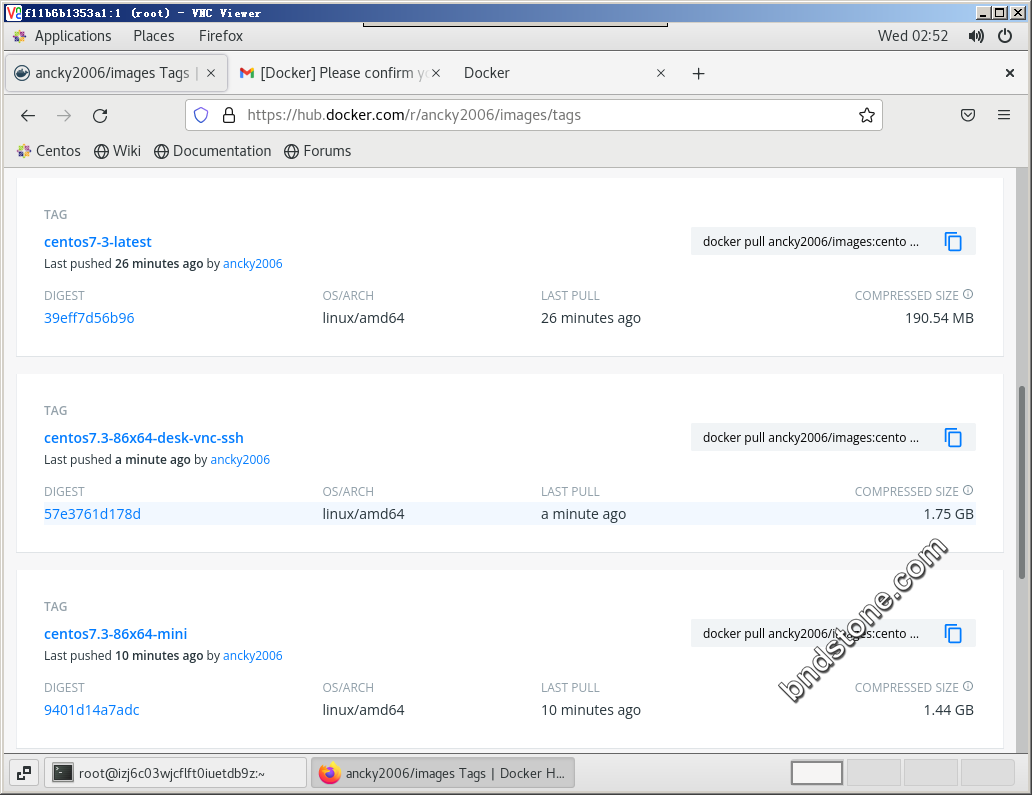Open digest 57e3761d178d
Screen dimensions: 1032x795
coord(92,514)
